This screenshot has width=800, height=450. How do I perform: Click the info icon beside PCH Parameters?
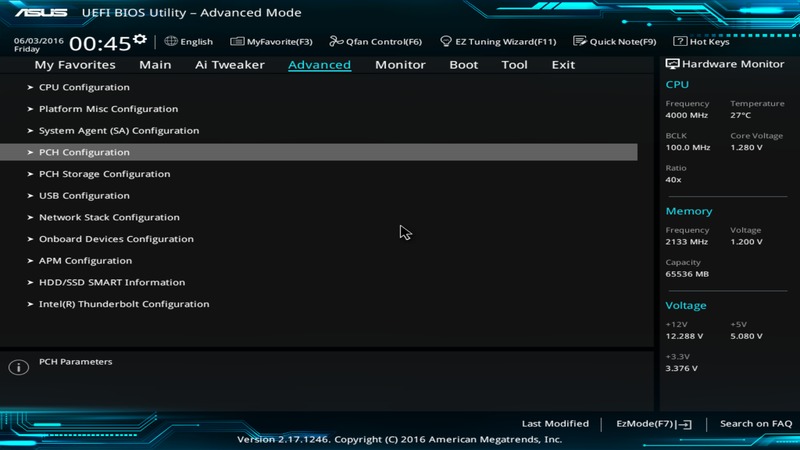coord(18,367)
